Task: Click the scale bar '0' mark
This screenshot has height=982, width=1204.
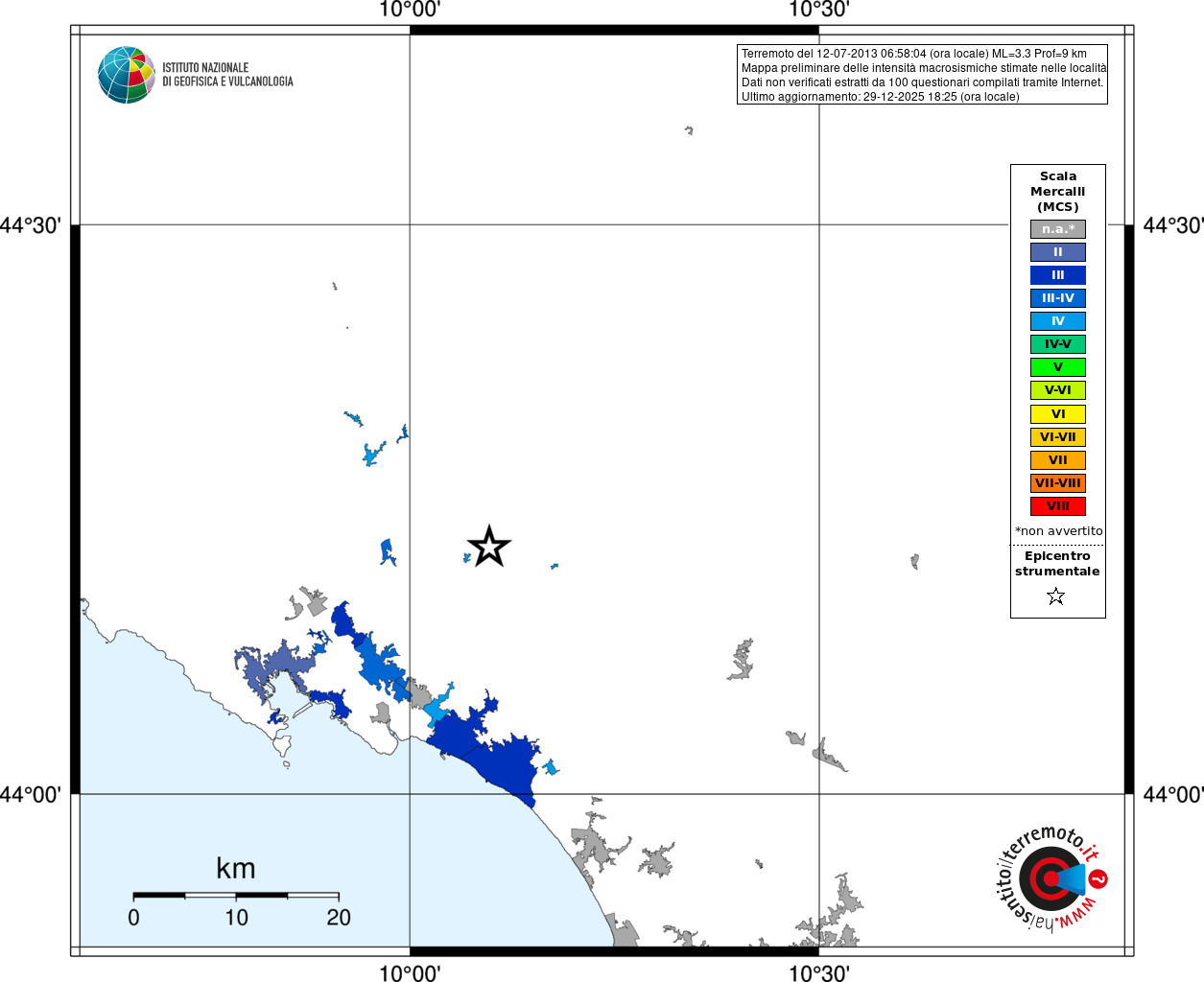Action: (133, 918)
